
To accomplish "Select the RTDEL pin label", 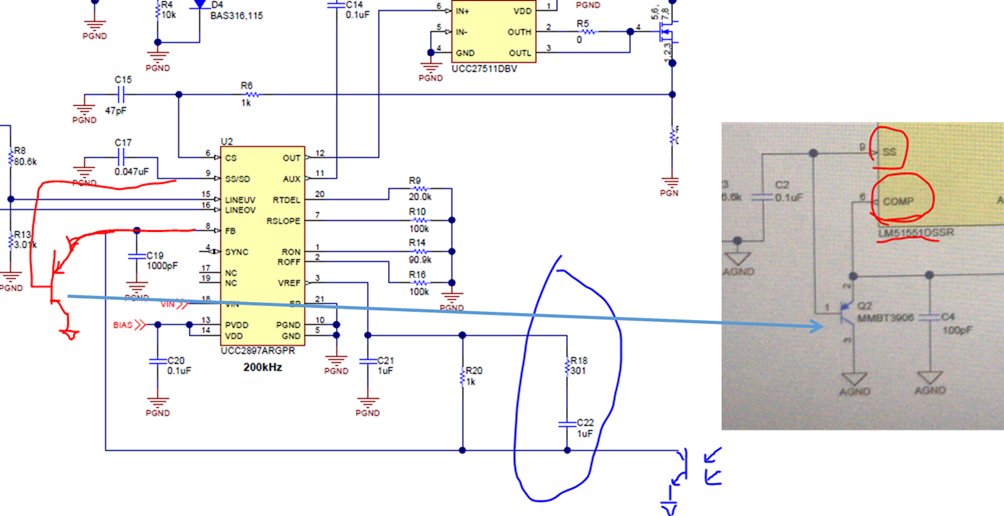I will pyautogui.click(x=287, y=199).
